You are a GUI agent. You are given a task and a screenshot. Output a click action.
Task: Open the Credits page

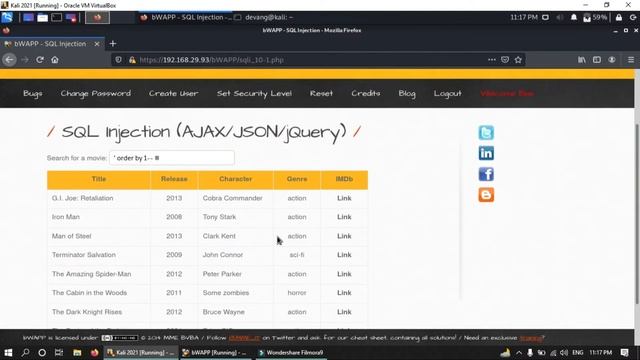[x=366, y=93]
